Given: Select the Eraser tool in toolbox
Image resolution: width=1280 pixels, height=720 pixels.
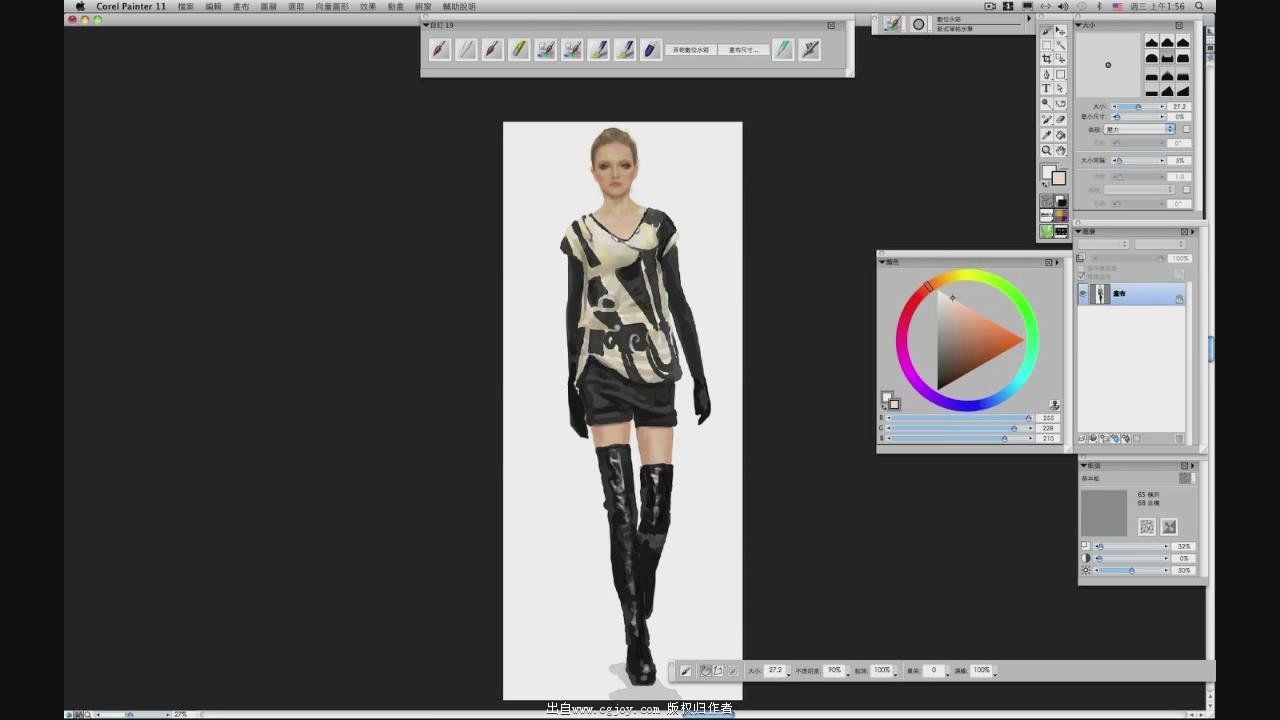Looking at the screenshot, I should click(x=1061, y=119).
